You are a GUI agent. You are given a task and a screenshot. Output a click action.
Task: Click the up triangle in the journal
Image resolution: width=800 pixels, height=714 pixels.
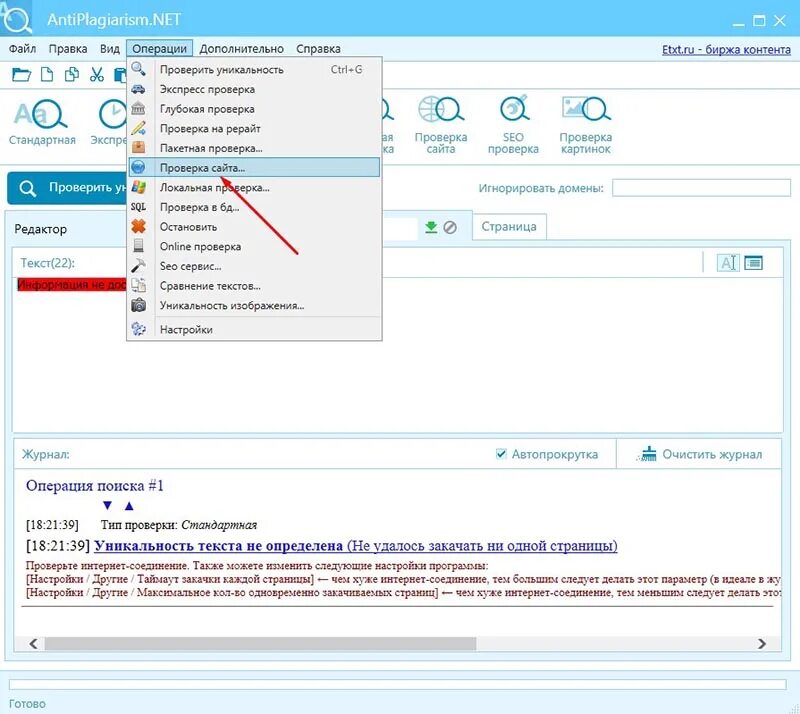[129, 505]
